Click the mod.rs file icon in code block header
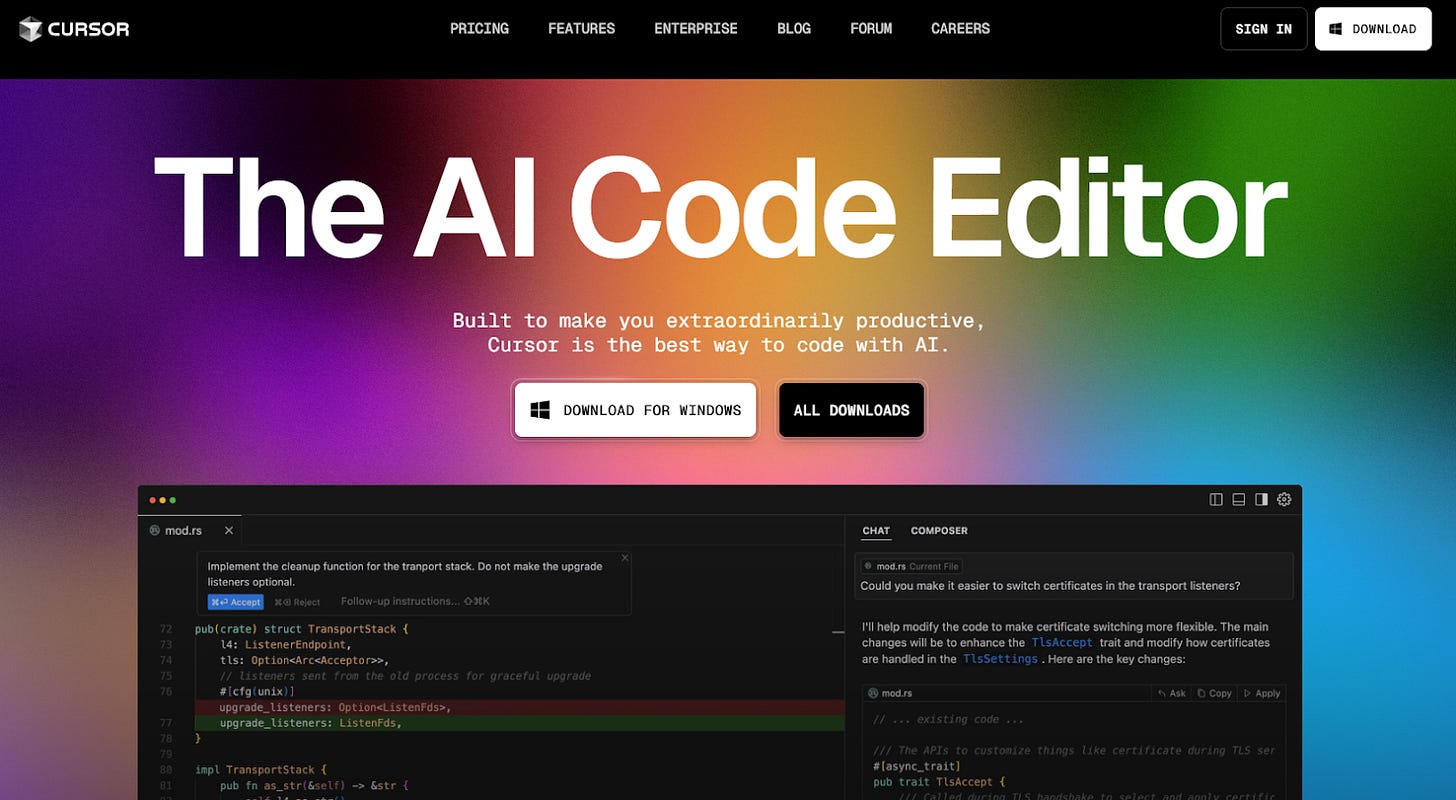 point(873,693)
